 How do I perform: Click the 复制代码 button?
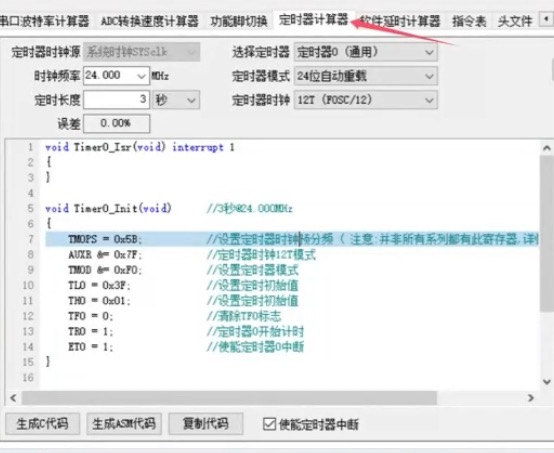coord(206,424)
